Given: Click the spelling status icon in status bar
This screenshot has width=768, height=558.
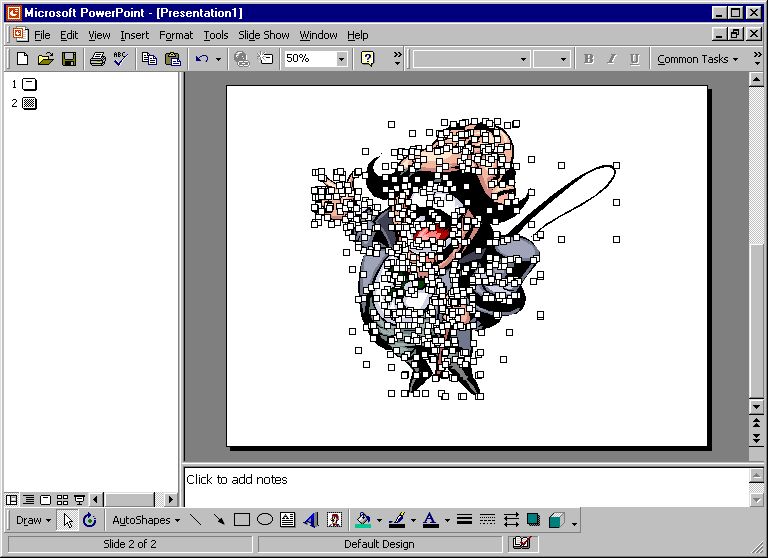Looking at the screenshot, I should tap(522, 543).
